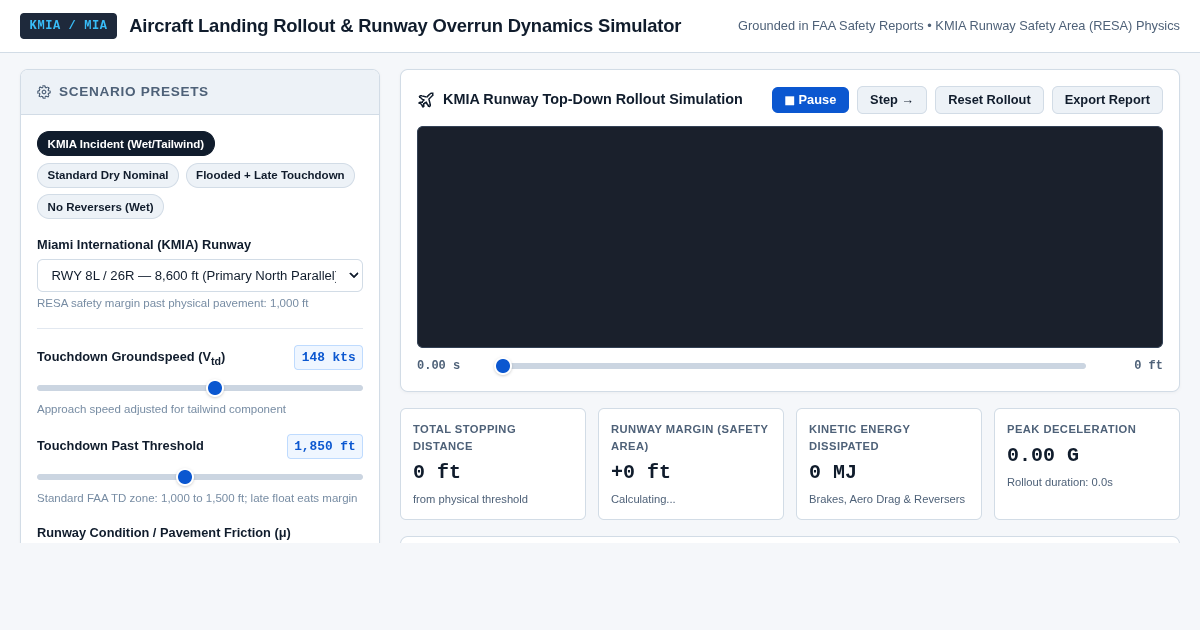
Task: Step the simulation forward
Action: [x=892, y=100]
